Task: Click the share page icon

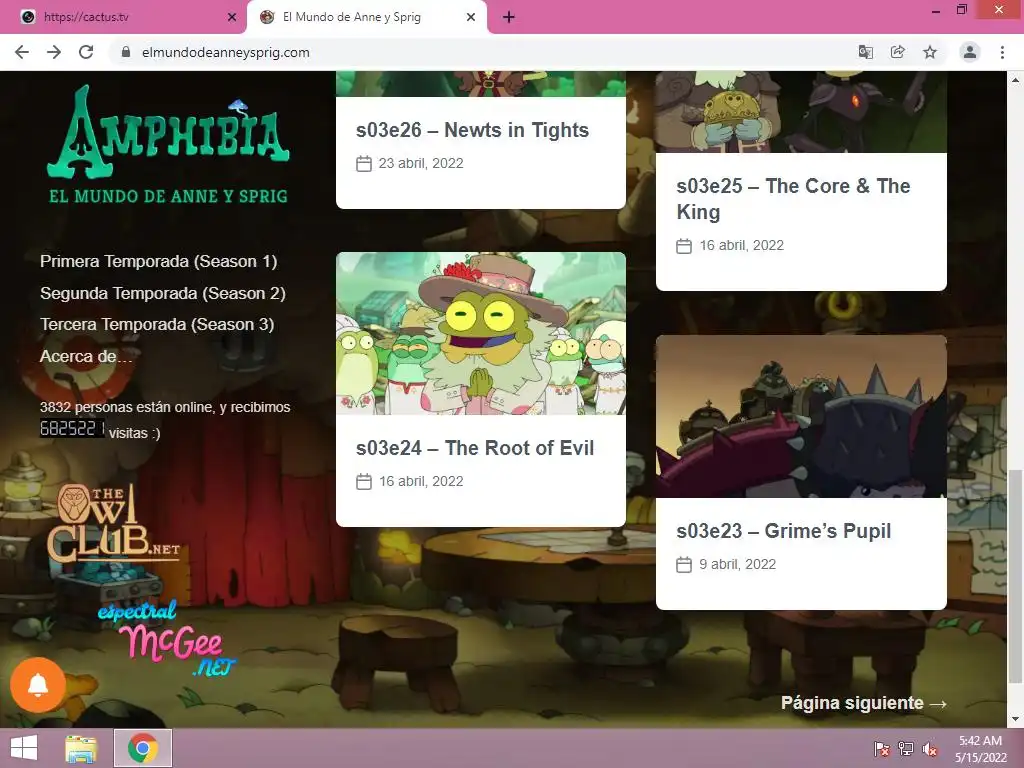Action: (x=898, y=52)
